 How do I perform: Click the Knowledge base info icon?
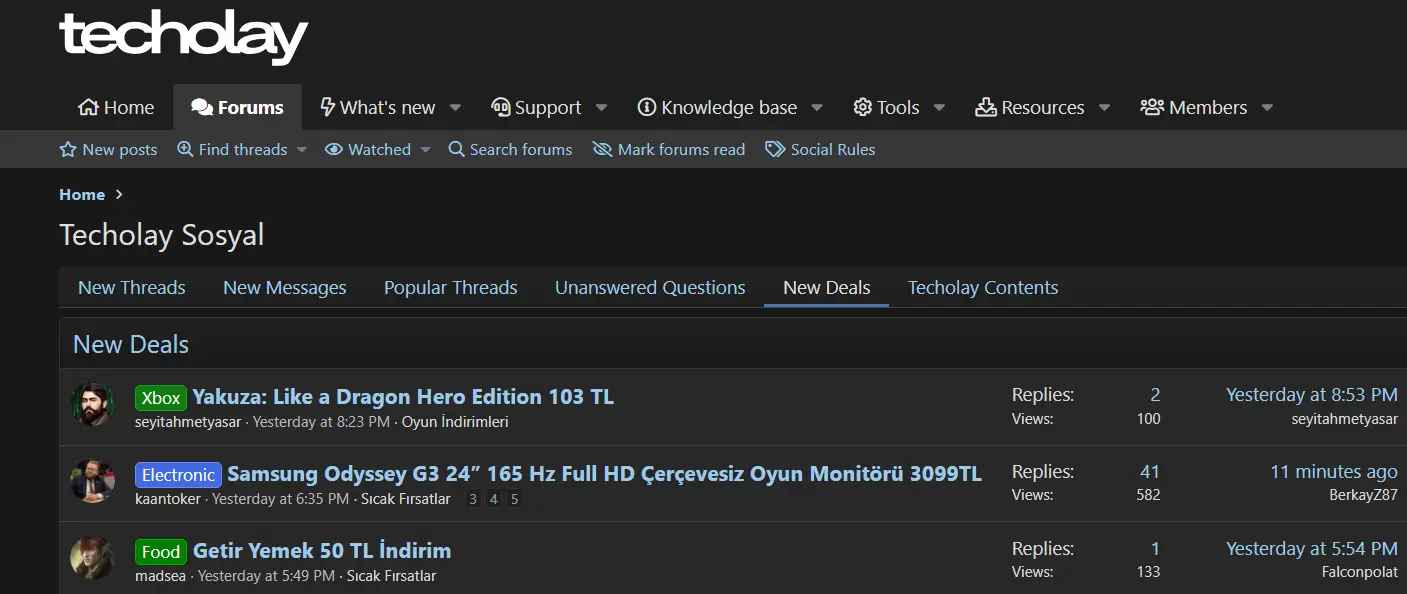point(647,107)
